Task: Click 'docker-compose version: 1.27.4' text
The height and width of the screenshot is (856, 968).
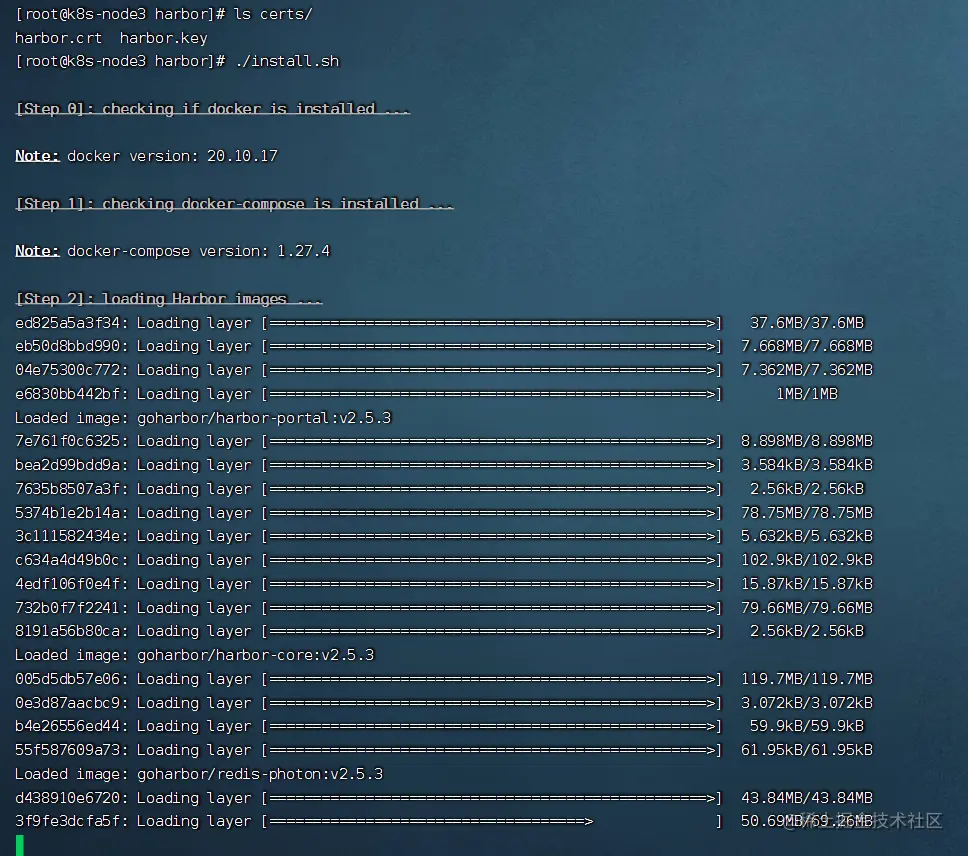Action: (x=199, y=251)
